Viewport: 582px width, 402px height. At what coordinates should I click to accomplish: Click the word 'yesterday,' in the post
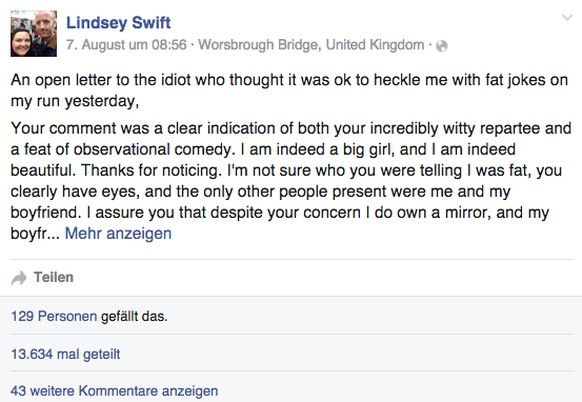point(101,101)
